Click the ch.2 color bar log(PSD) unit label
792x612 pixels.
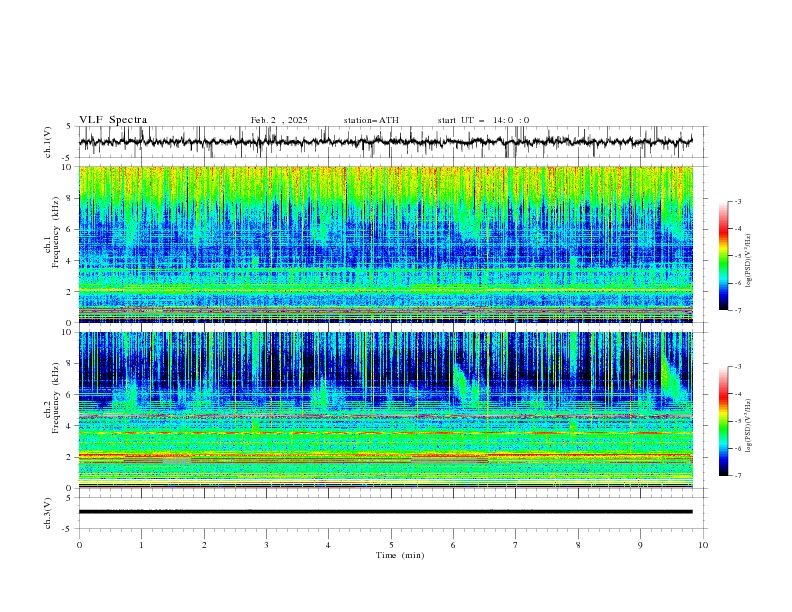pyautogui.click(x=748, y=426)
